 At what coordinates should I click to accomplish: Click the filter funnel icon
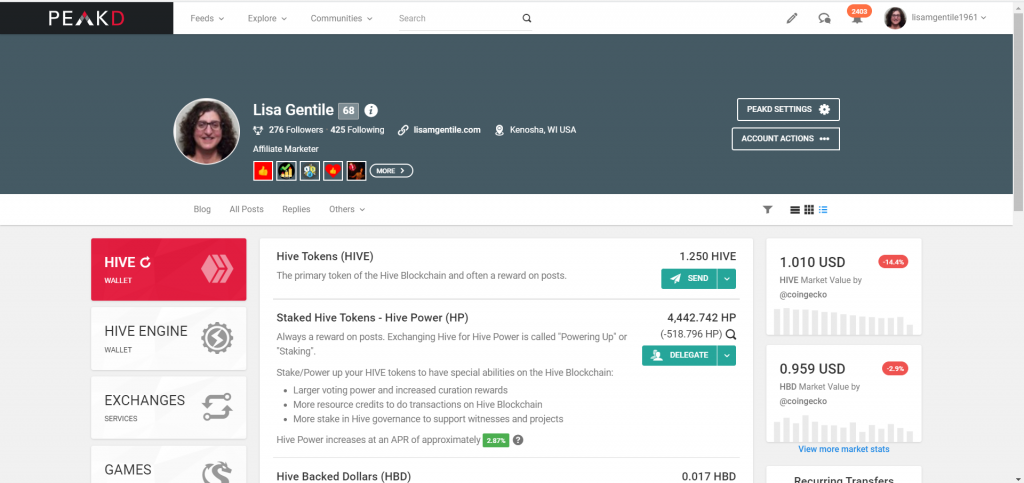point(768,210)
